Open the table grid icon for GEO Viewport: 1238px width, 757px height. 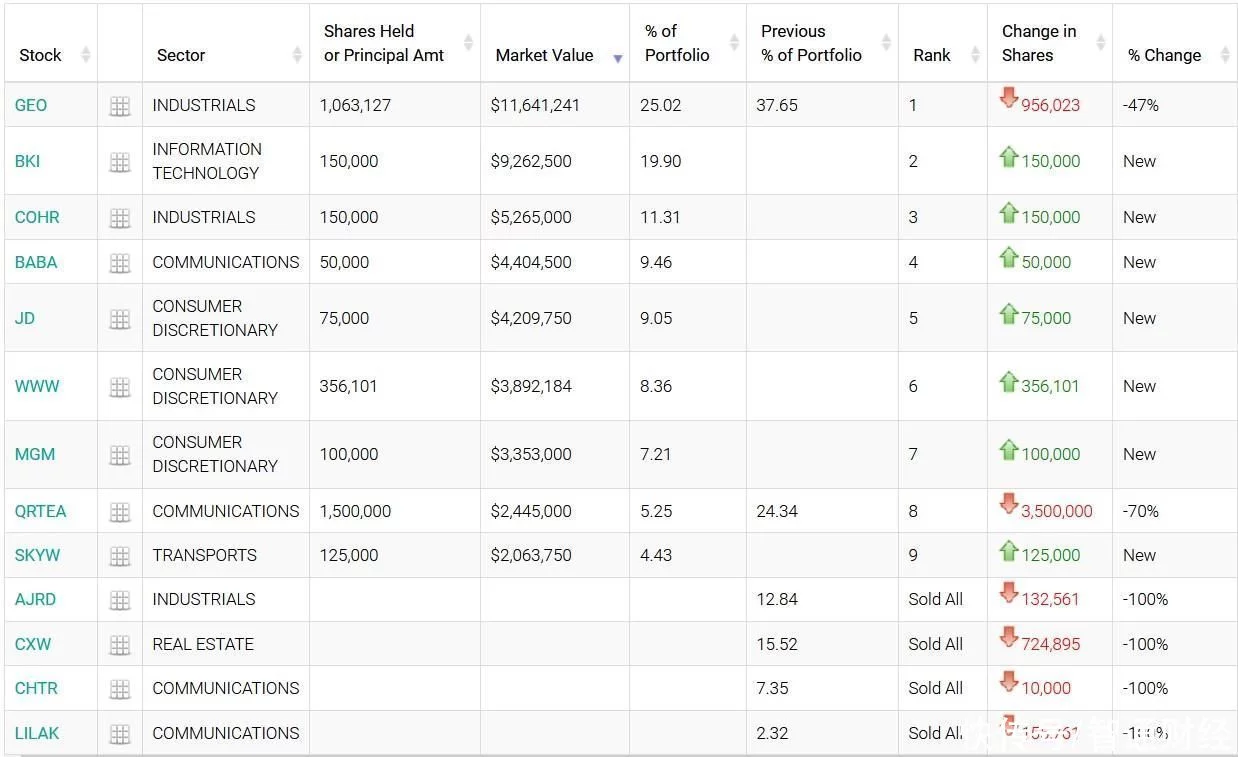(120, 106)
